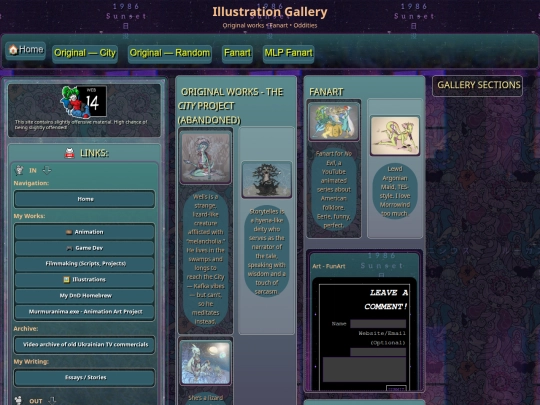Click the Animation film icon
The width and height of the screenshot is (540, 405).
[69, 232]
